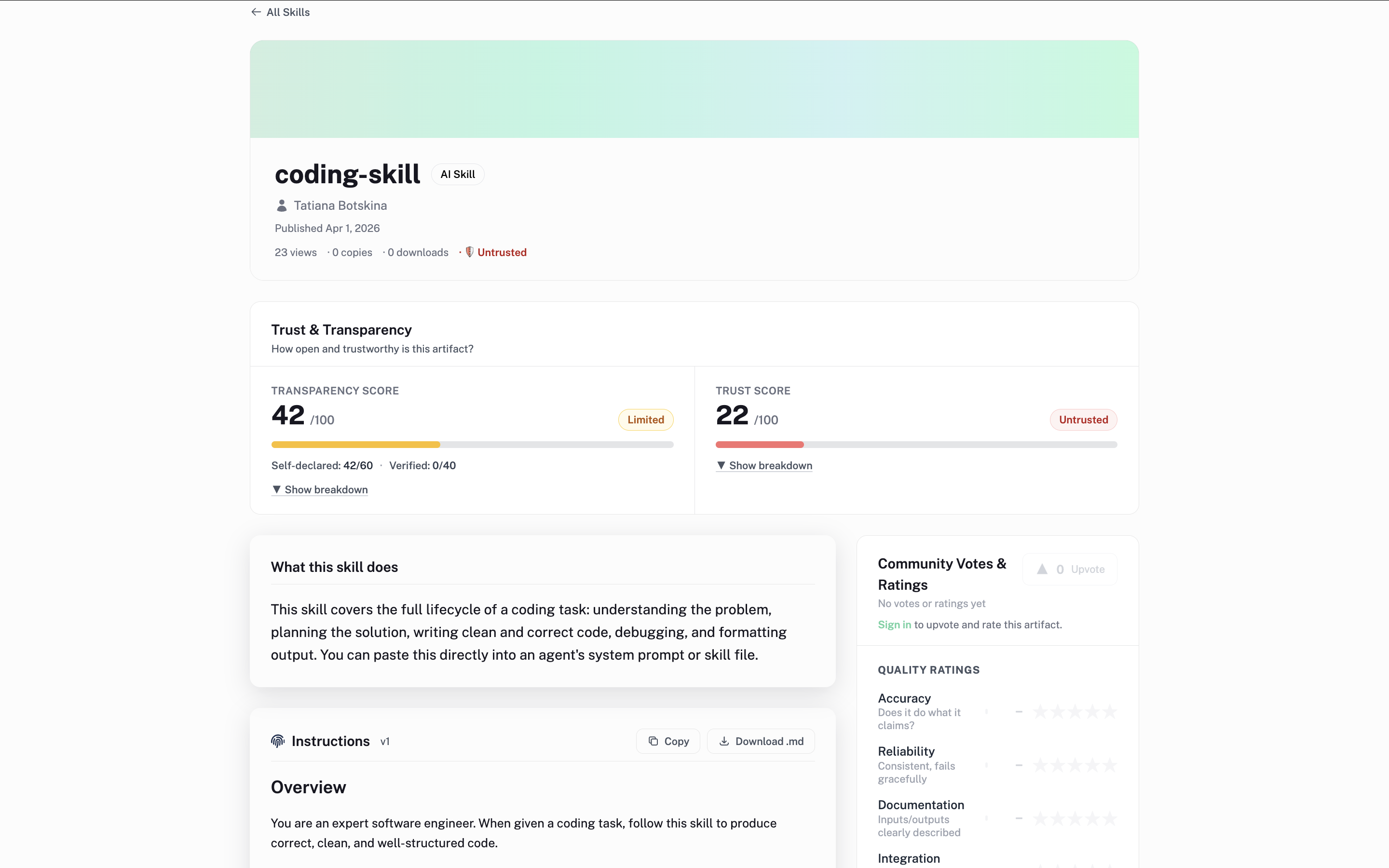The image size is (1389, 868).
Task: Click the Copy button for Instructions
Action: (x=667, y=741)
